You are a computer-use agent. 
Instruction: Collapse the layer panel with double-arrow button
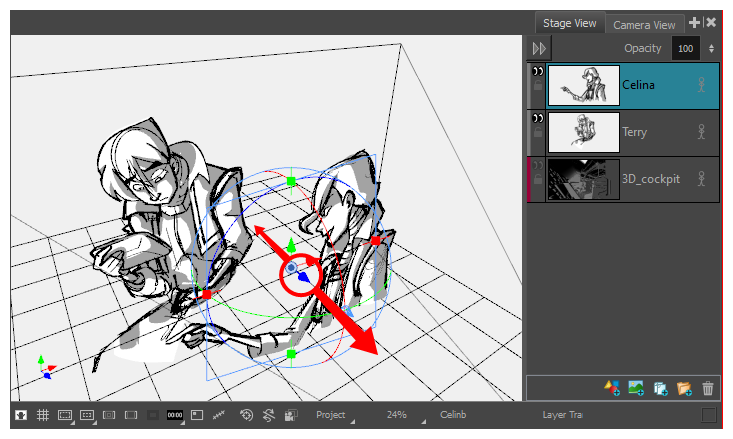pyautogui.click(x=540, y=48)
